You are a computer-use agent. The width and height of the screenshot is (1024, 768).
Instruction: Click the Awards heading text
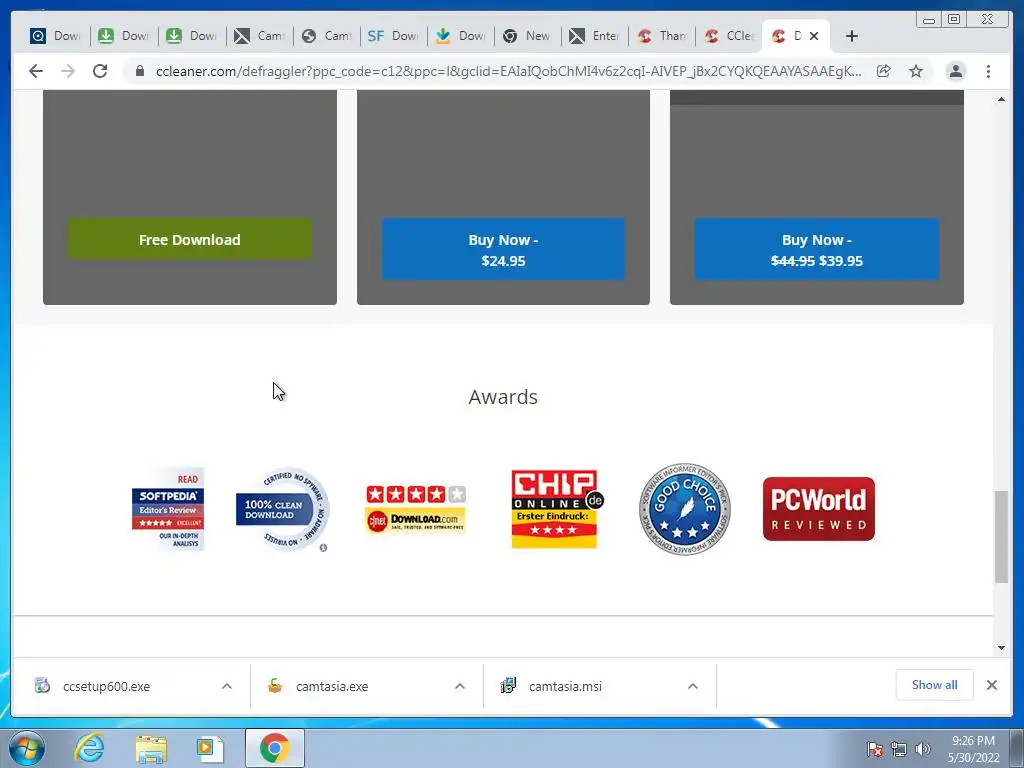coord(503,396)
